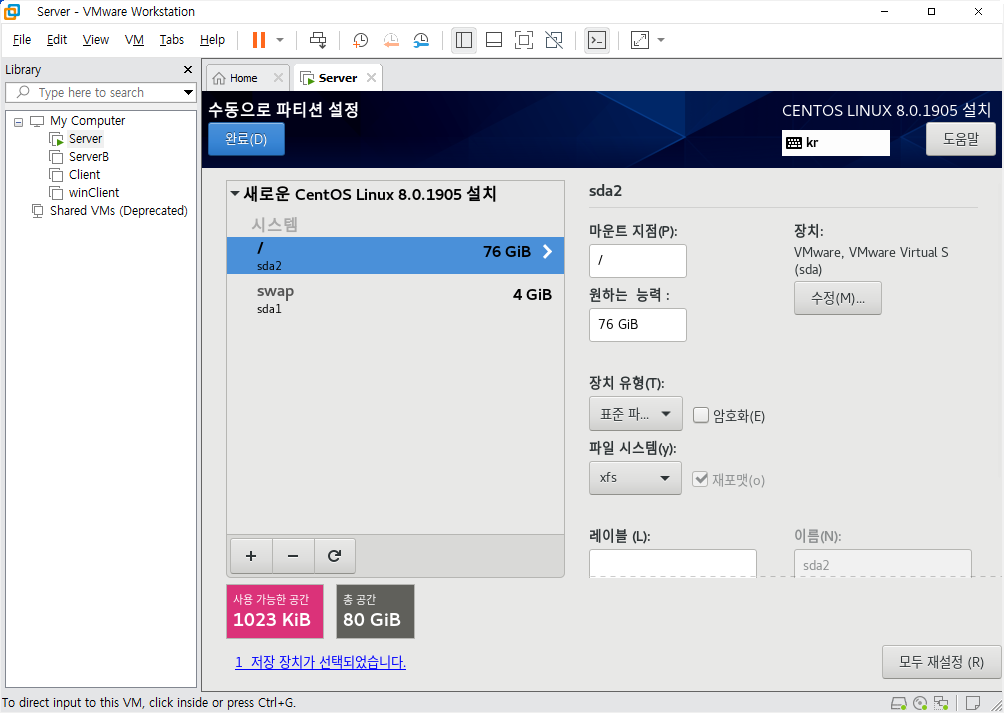
Task: Click the 도움말 help button
Action: click(x=960, y=139)
